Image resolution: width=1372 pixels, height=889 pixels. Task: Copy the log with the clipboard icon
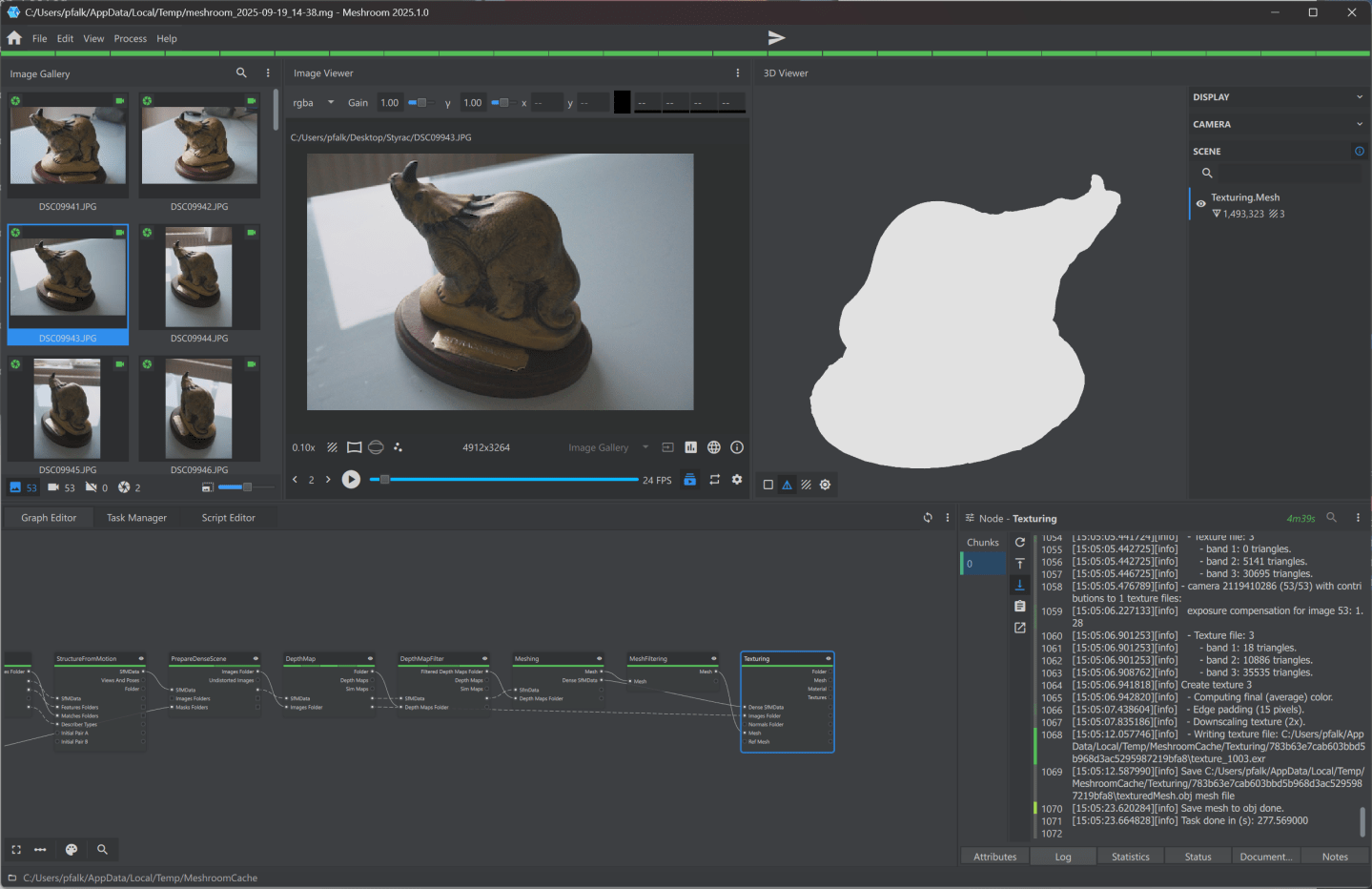(x=1019, y=606)
